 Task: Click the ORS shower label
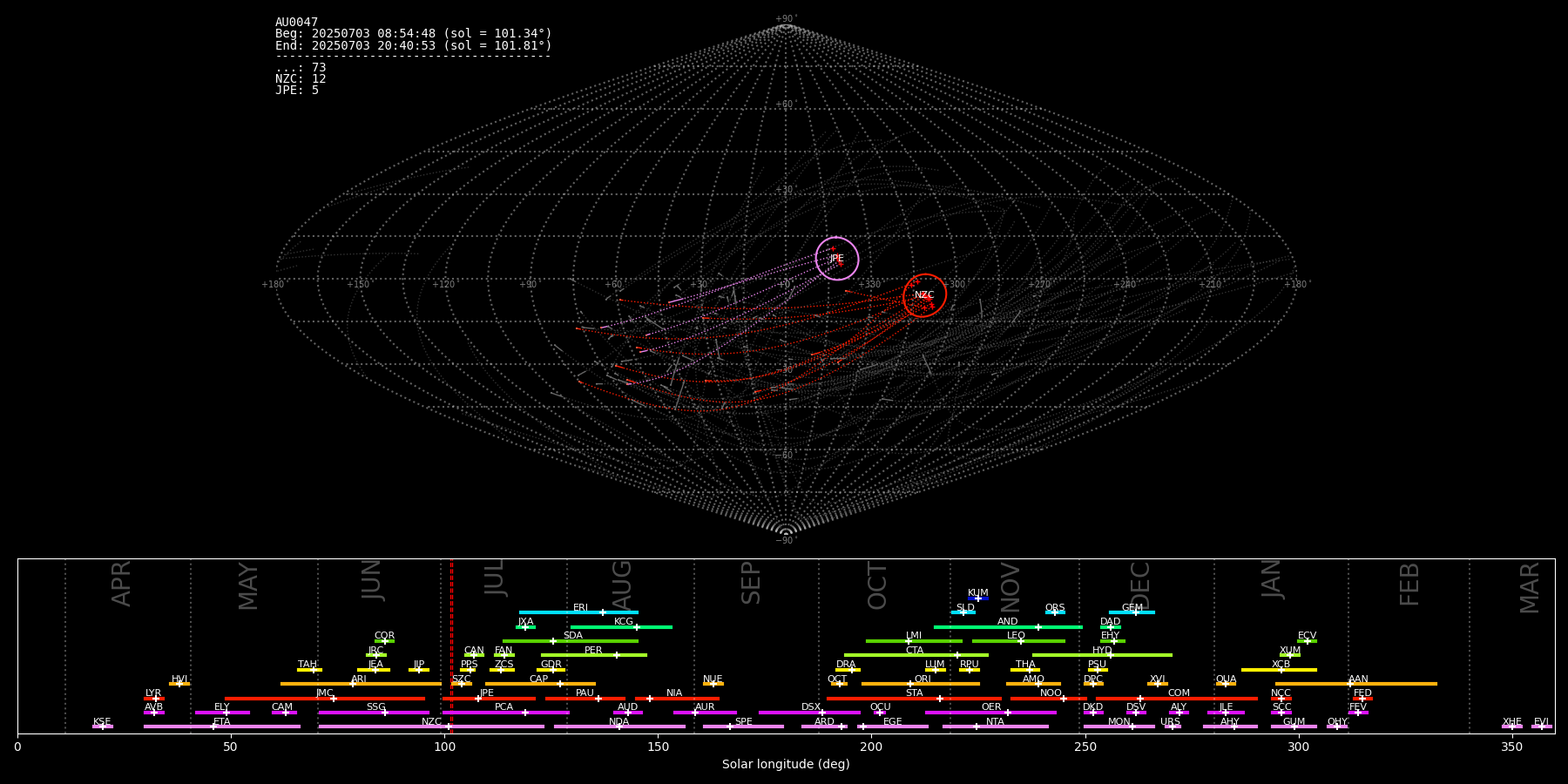(x=1055, y=608)
